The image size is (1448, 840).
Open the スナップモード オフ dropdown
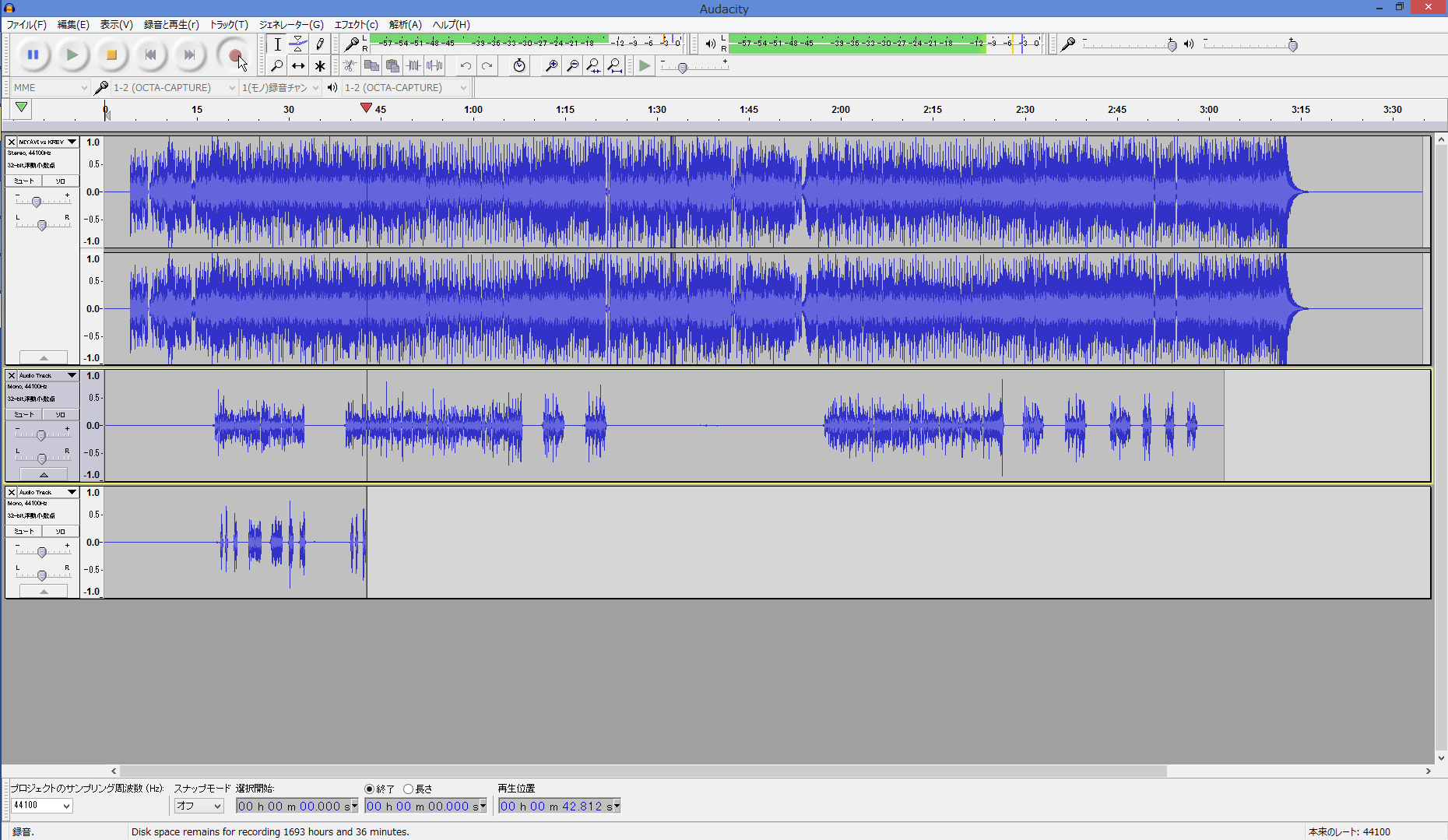click(199, 806)
